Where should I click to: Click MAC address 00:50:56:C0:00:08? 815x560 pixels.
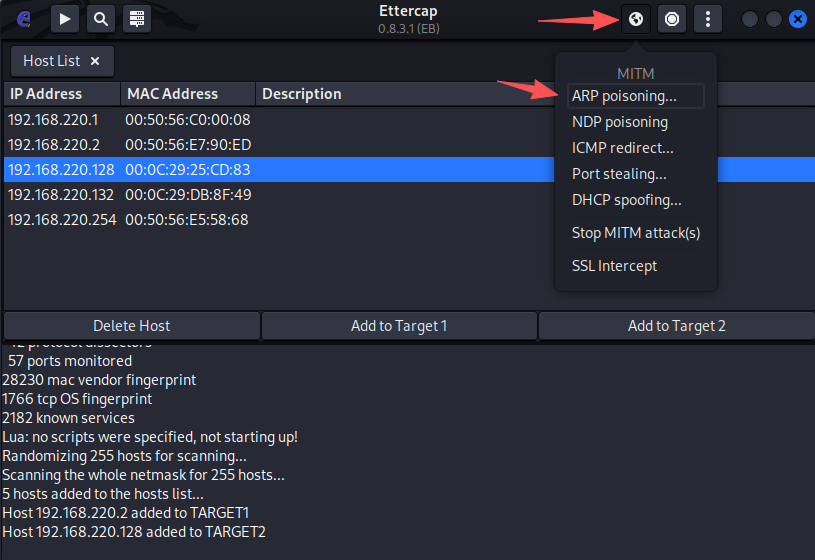pyautogui.click(x=188, y=120)
